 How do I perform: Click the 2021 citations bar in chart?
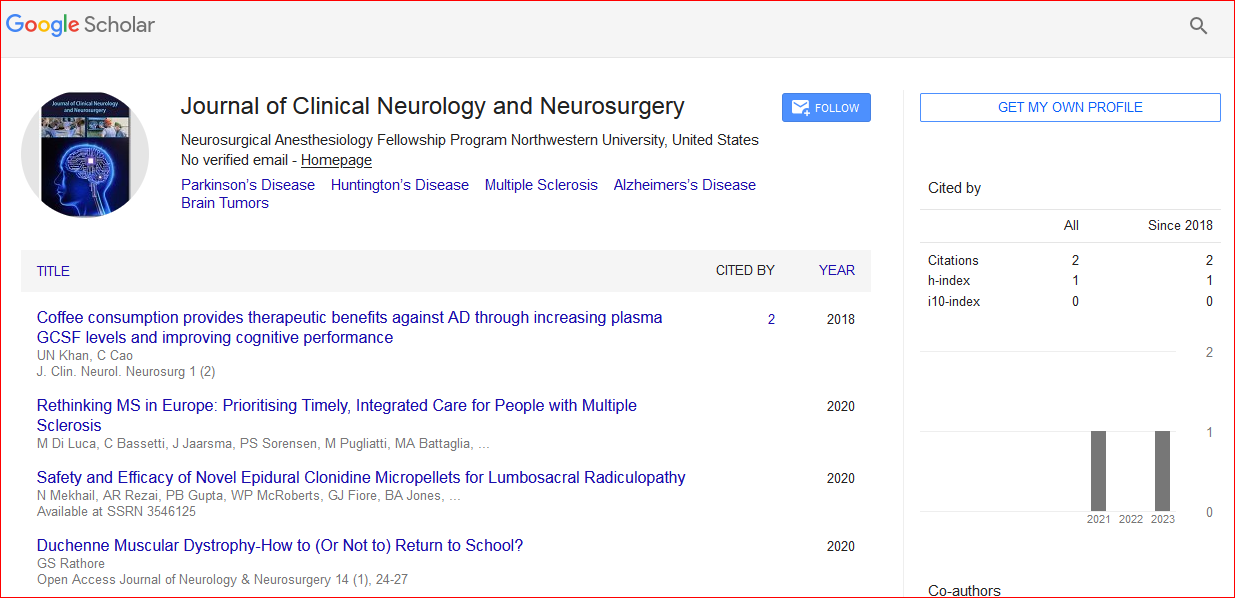[1098, 470]
